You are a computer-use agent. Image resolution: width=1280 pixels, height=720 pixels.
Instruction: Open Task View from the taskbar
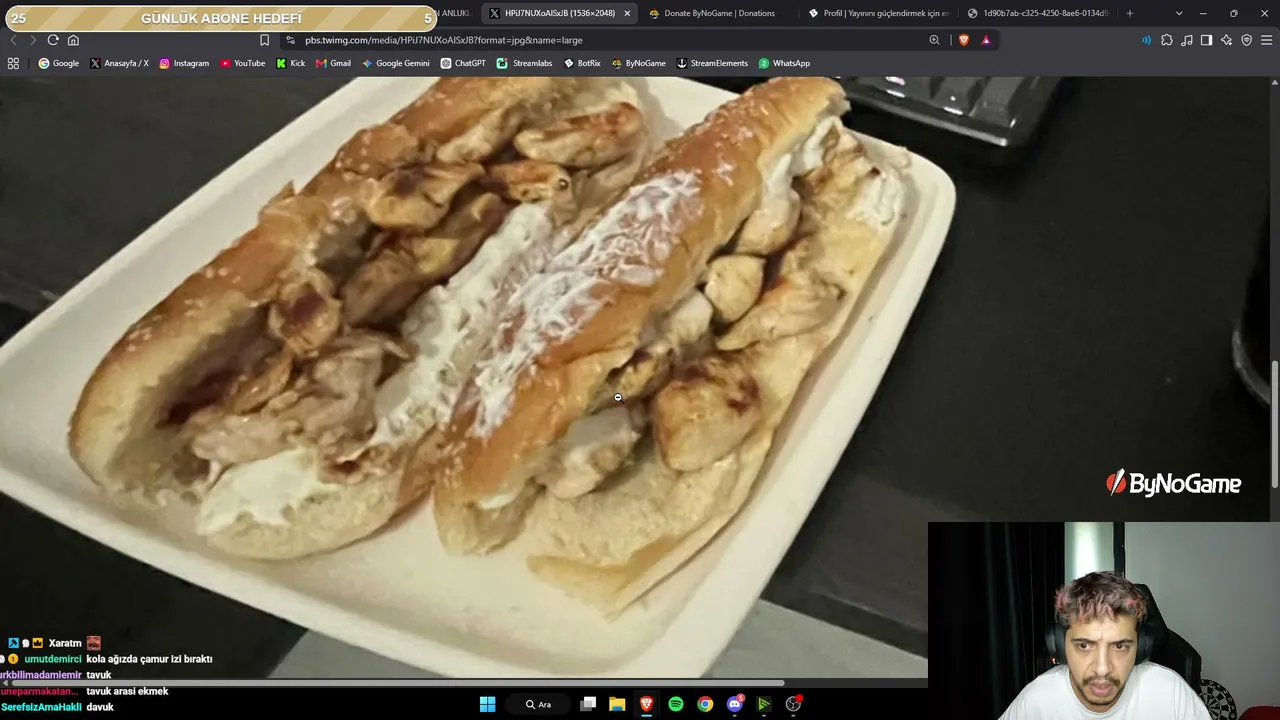[588, 704]
